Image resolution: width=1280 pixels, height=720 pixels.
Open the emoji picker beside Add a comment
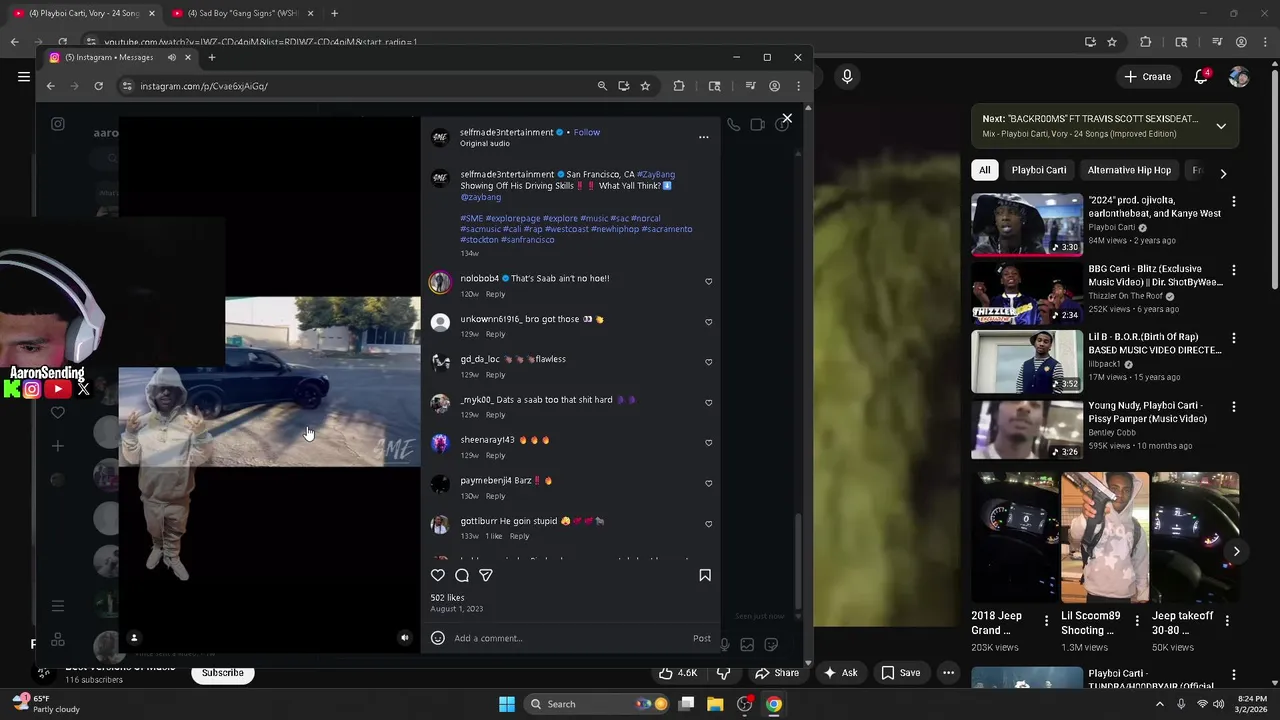click(x=437, y=638)
